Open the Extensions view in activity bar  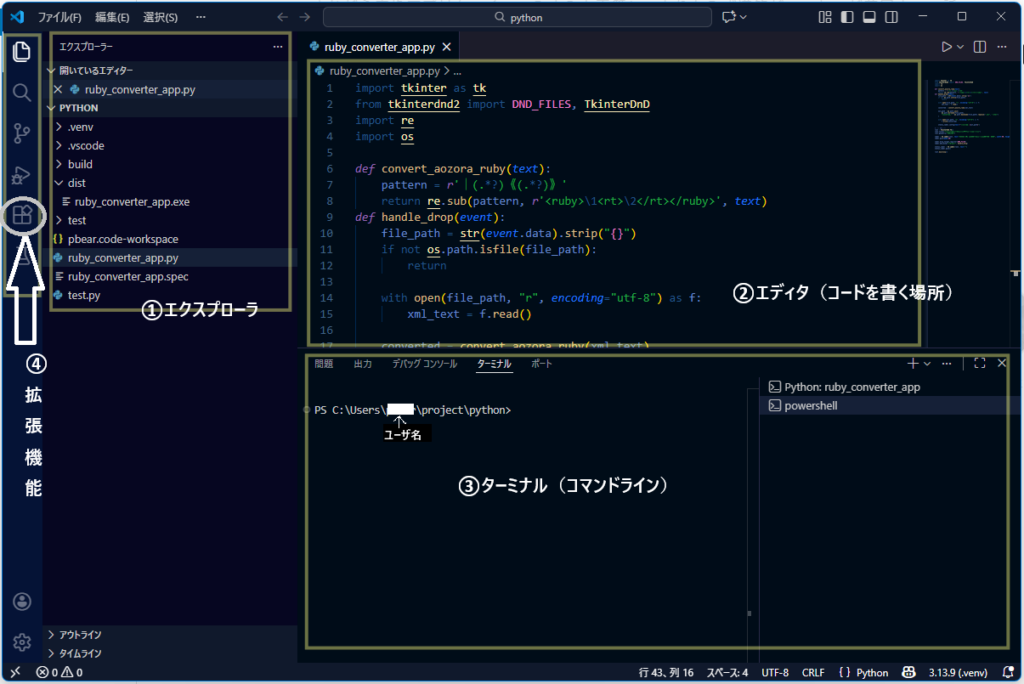pyautogui.click(x=22, y=215)
